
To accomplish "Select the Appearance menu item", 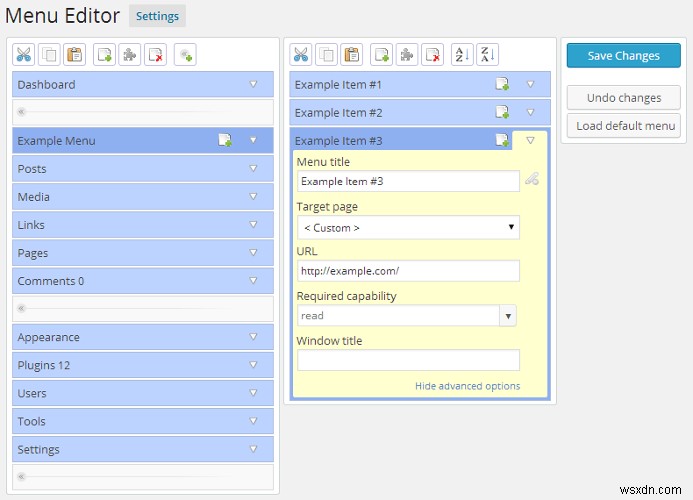I will 143,337.
